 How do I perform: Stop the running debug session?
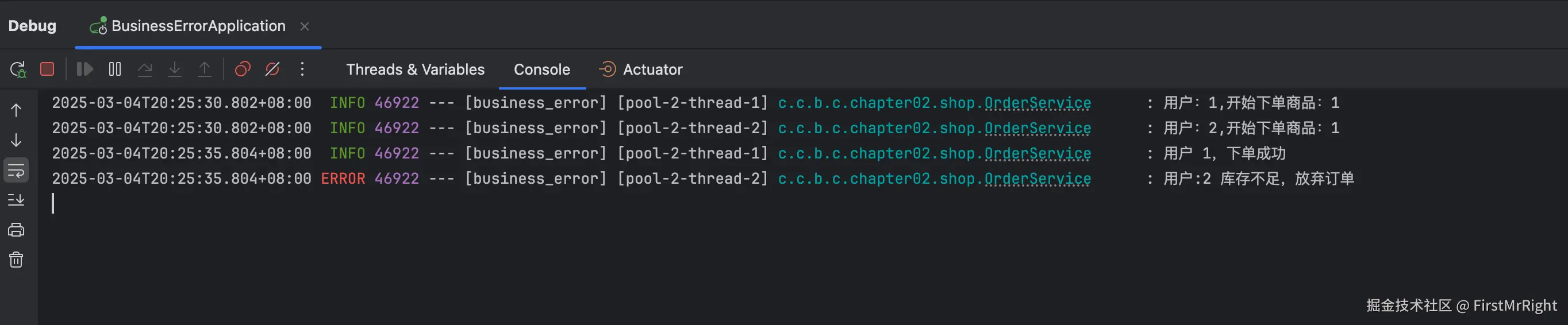tap(47, 69)
